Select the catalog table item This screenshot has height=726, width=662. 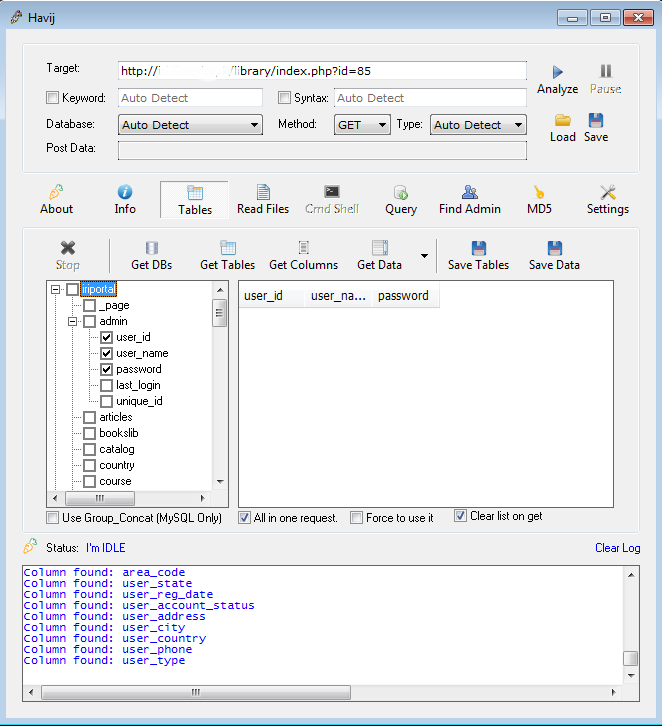point(117,449)
